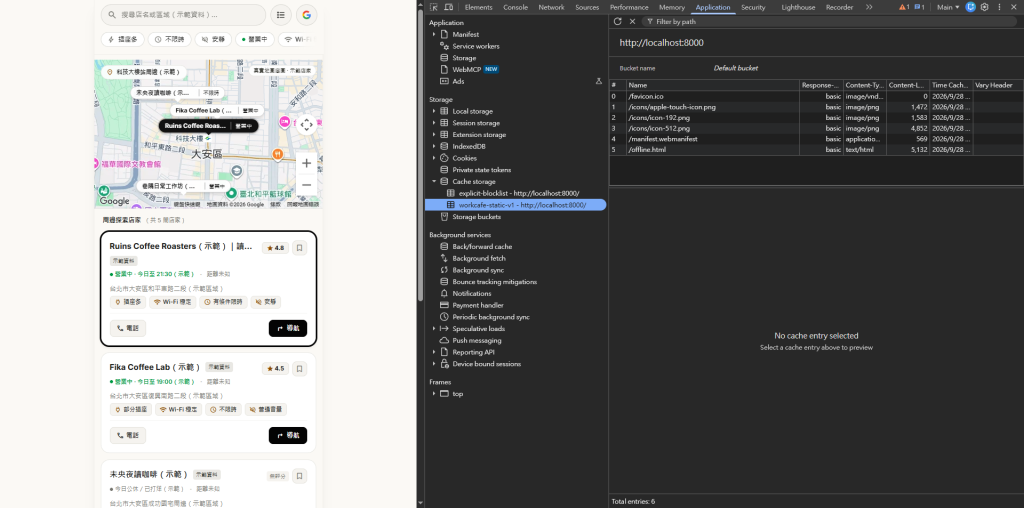Screen dimensions: 1024x508
Task: Toggle the Wi-Fi filter chip
Action: (x=296, y=39)
